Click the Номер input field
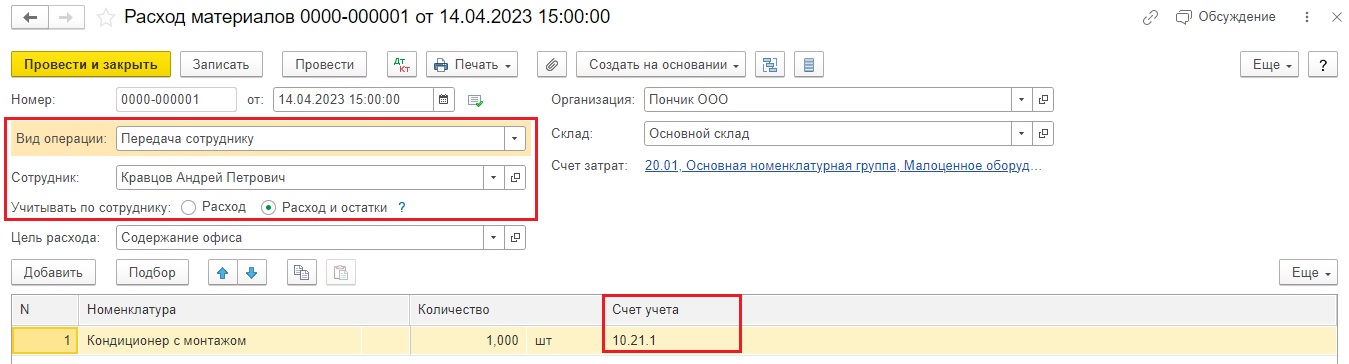The image size is (1349, 364). pyautogui.click(x=176, y=100)
